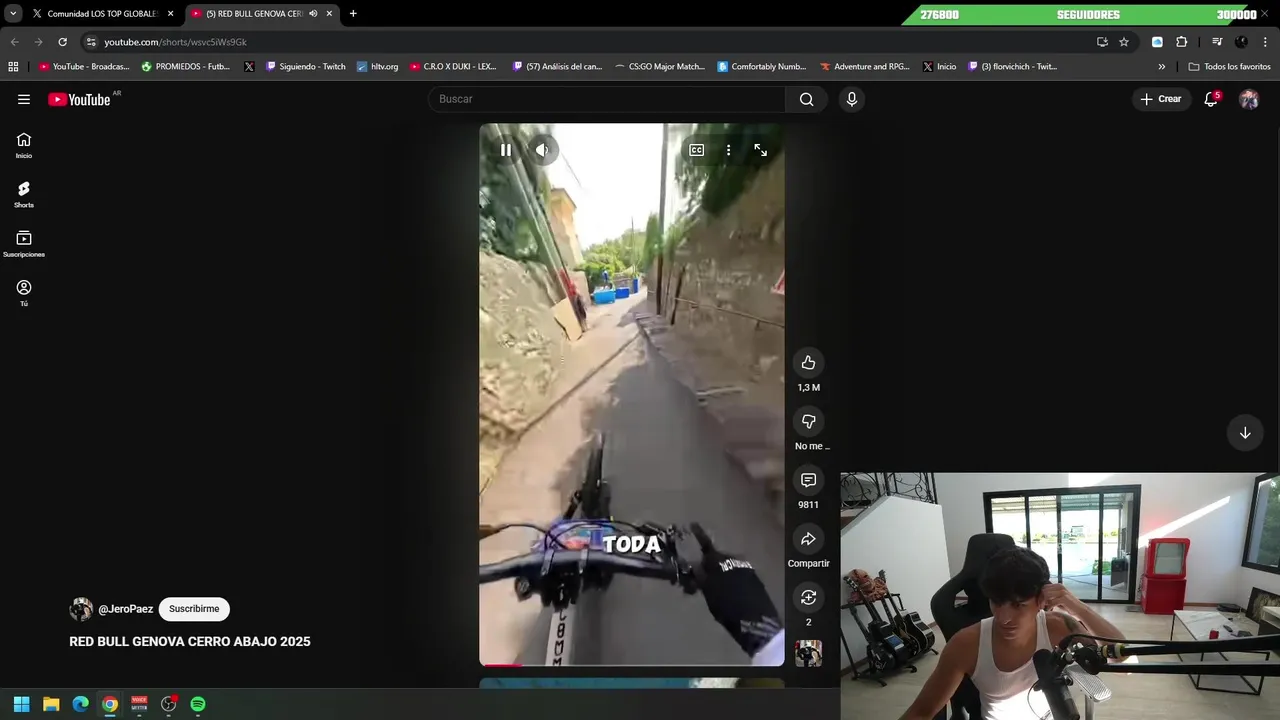The height and width of the screenshot is (720, 1280).
Task: Open Siguiendo - Twitch bookmark
Action: click(x=305, y=67)
